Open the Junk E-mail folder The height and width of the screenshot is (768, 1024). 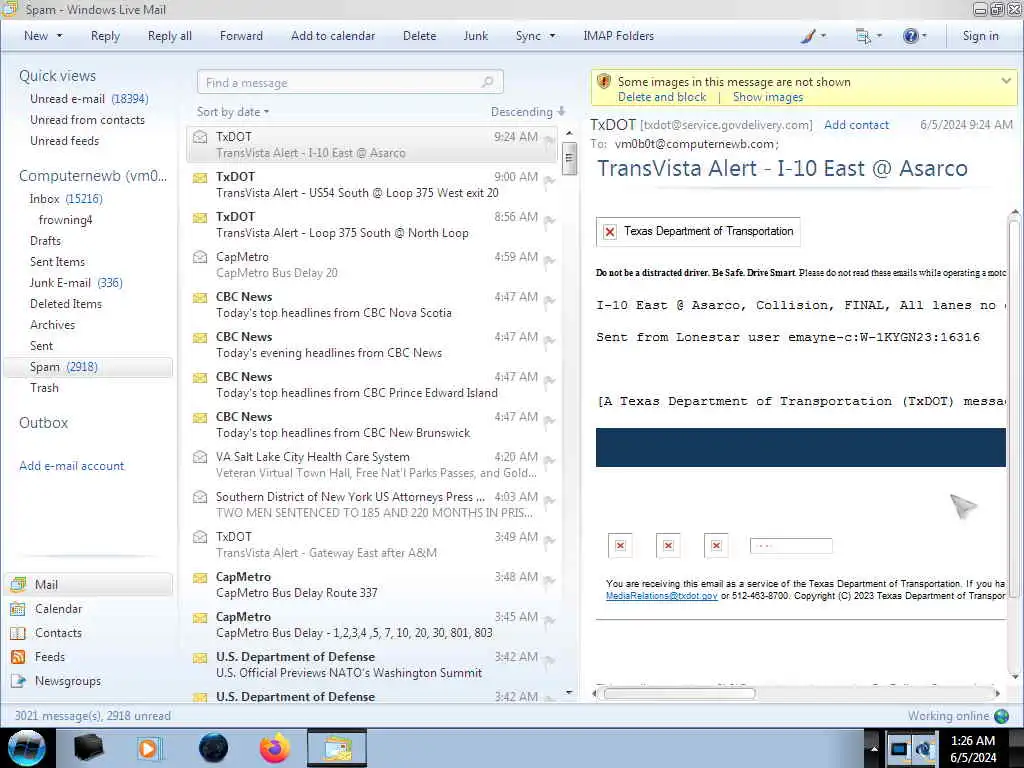click(76, 282)
